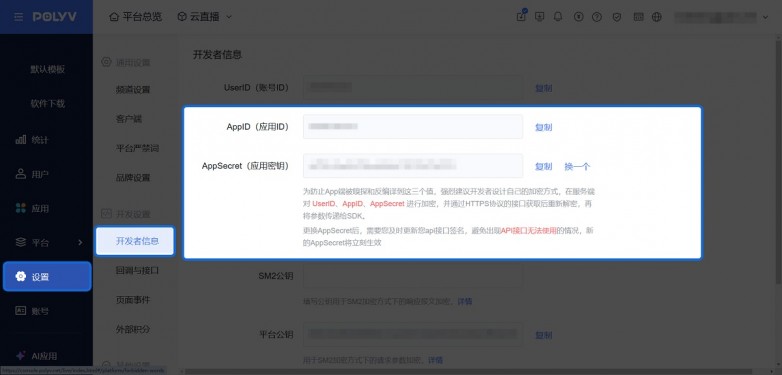Click the POLYV logo
The width and height of the screenshot is (782, 375).
55,17
